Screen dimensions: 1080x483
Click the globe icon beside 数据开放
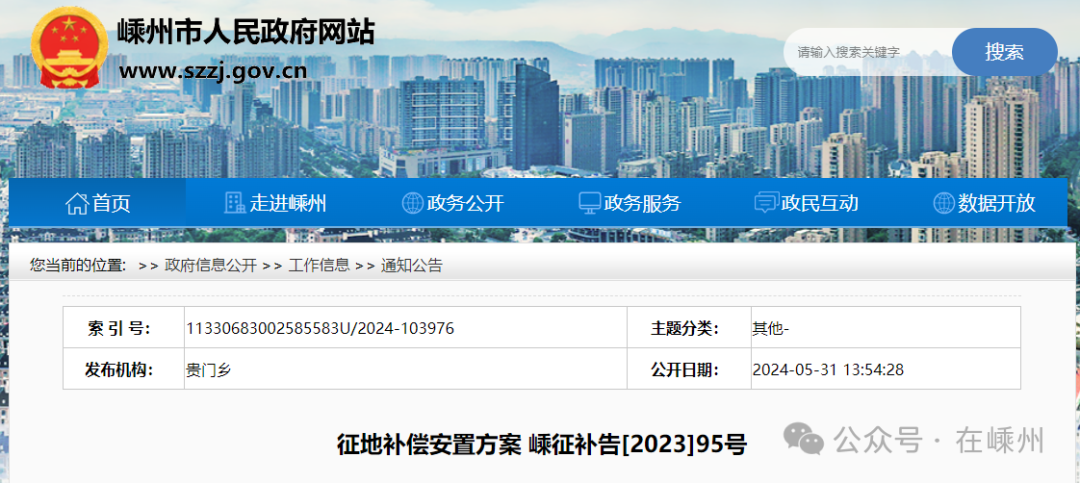(x=943, y=203)
